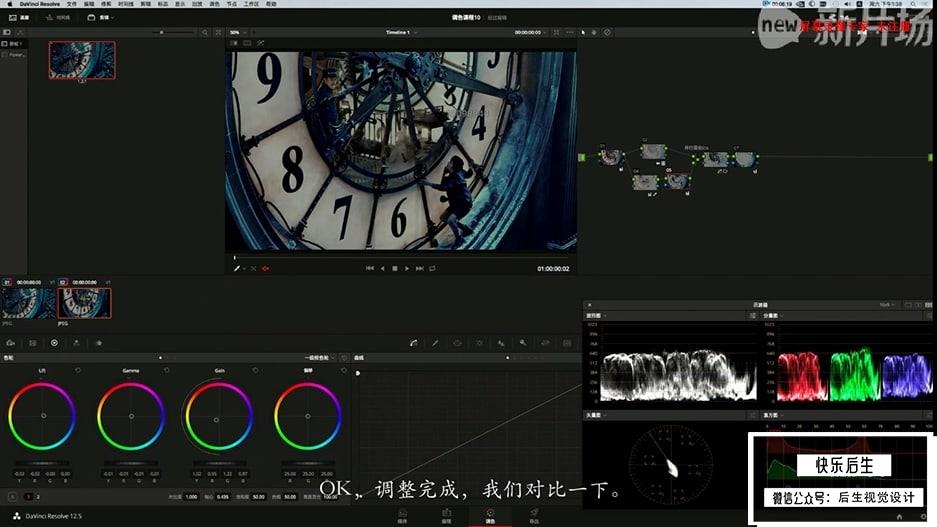Image resolution: width=937 pixels, height=527 pixels.
Task: Open the Blur palette icon
Action: click(x=501, y=343)
